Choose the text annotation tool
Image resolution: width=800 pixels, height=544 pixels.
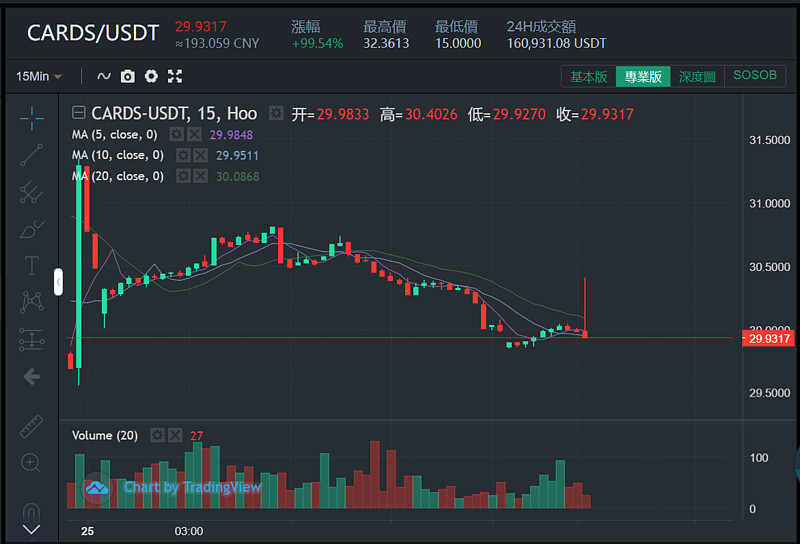[31, 265]
